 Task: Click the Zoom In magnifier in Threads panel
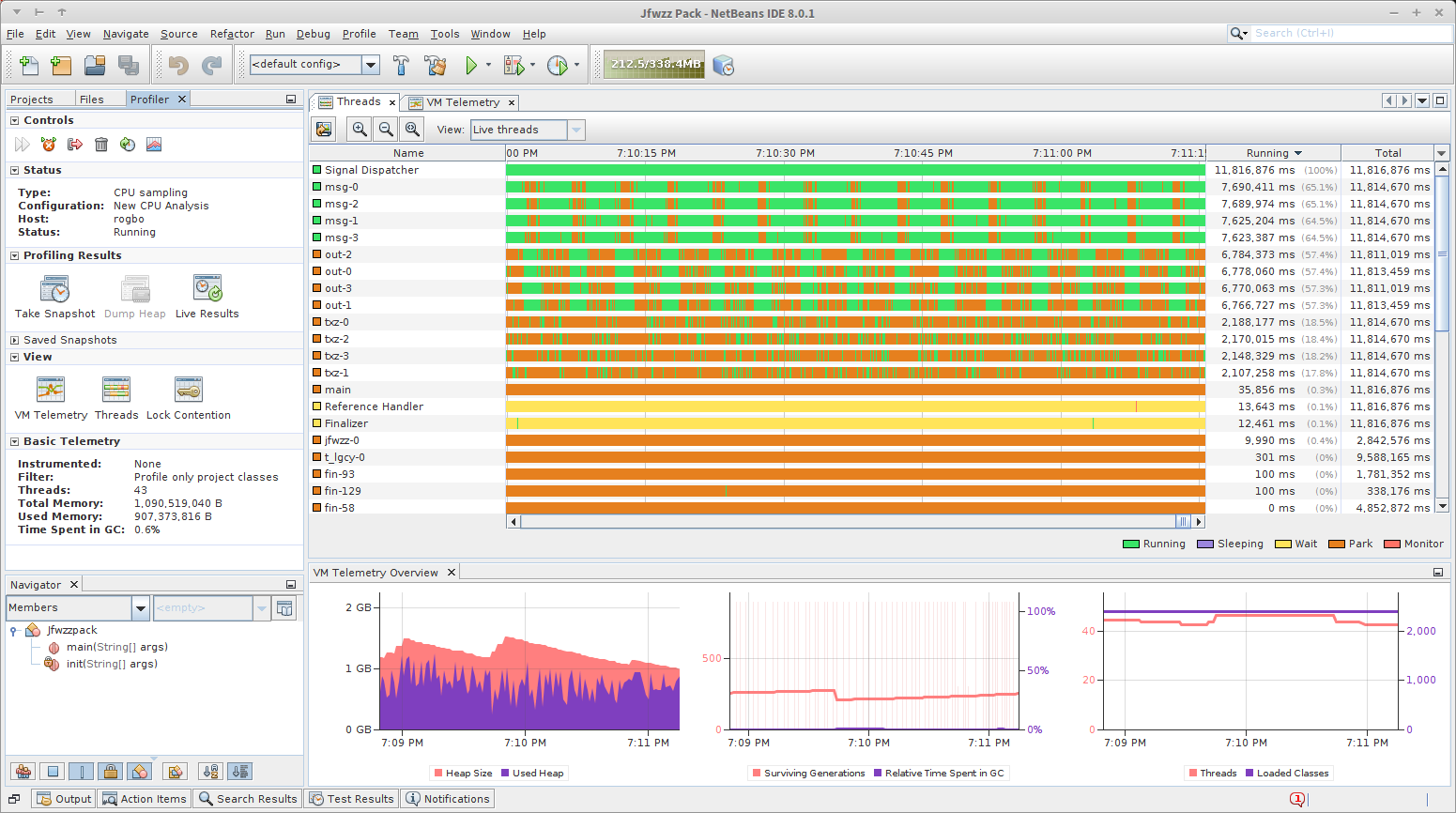[x=359, y=129]
